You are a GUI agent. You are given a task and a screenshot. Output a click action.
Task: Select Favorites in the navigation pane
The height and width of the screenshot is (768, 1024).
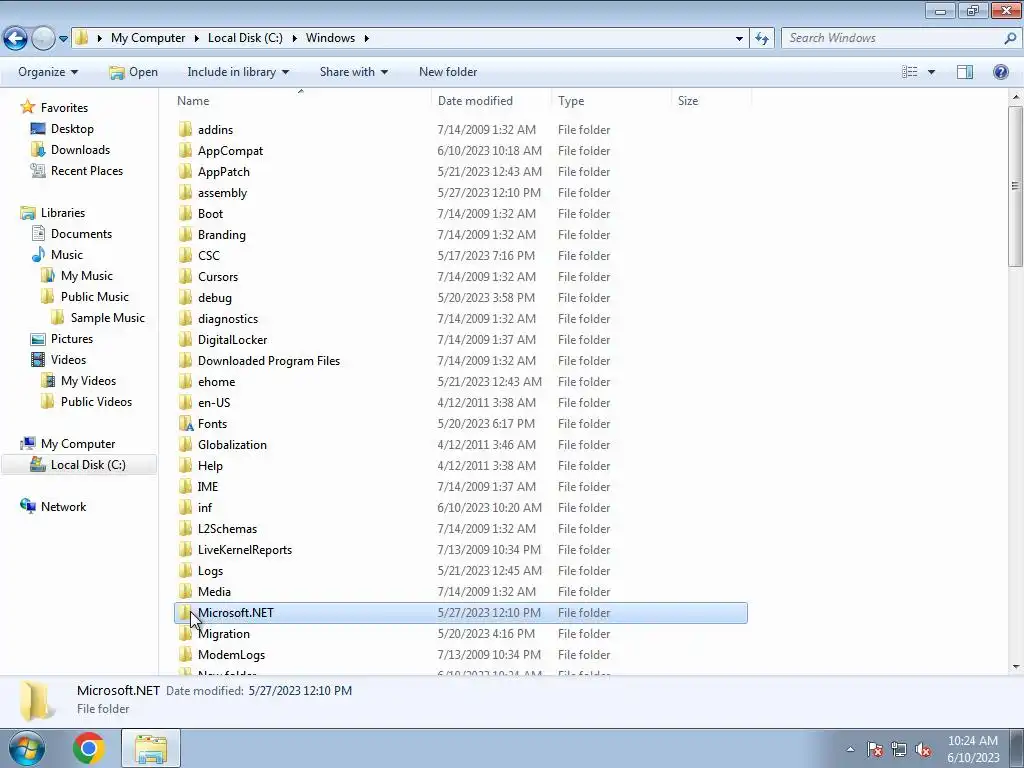click(x=64, y=108)
